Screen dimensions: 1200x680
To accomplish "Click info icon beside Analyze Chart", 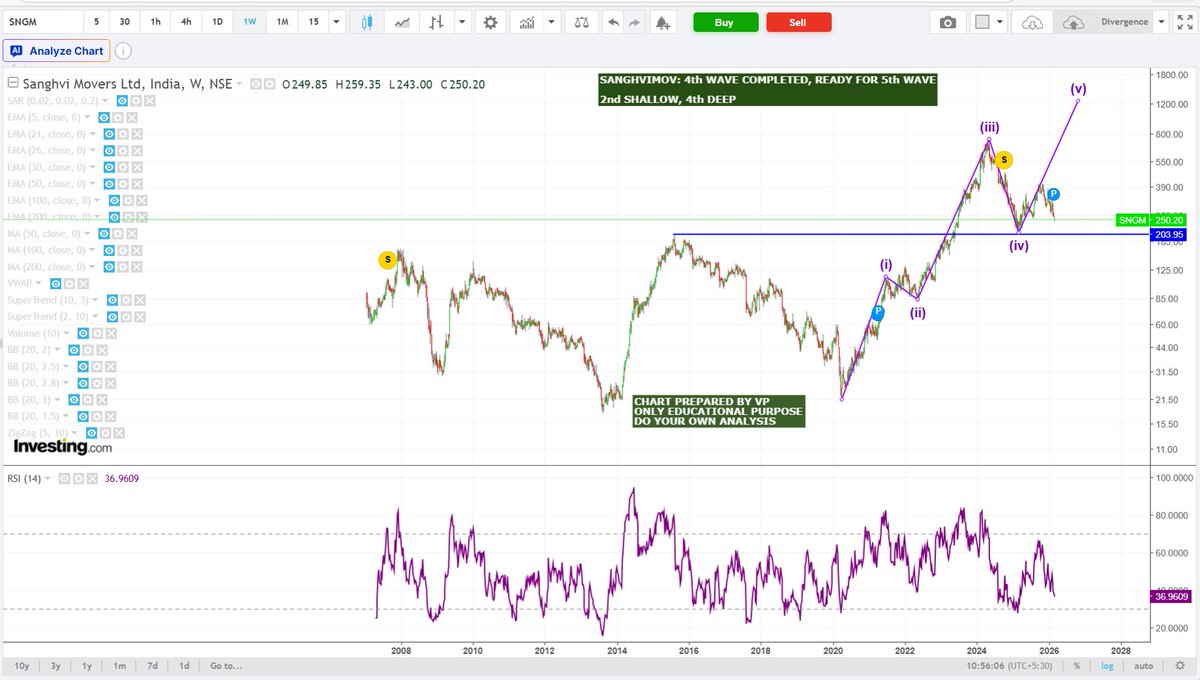I will pyautogui.click(x=122, y=51).
